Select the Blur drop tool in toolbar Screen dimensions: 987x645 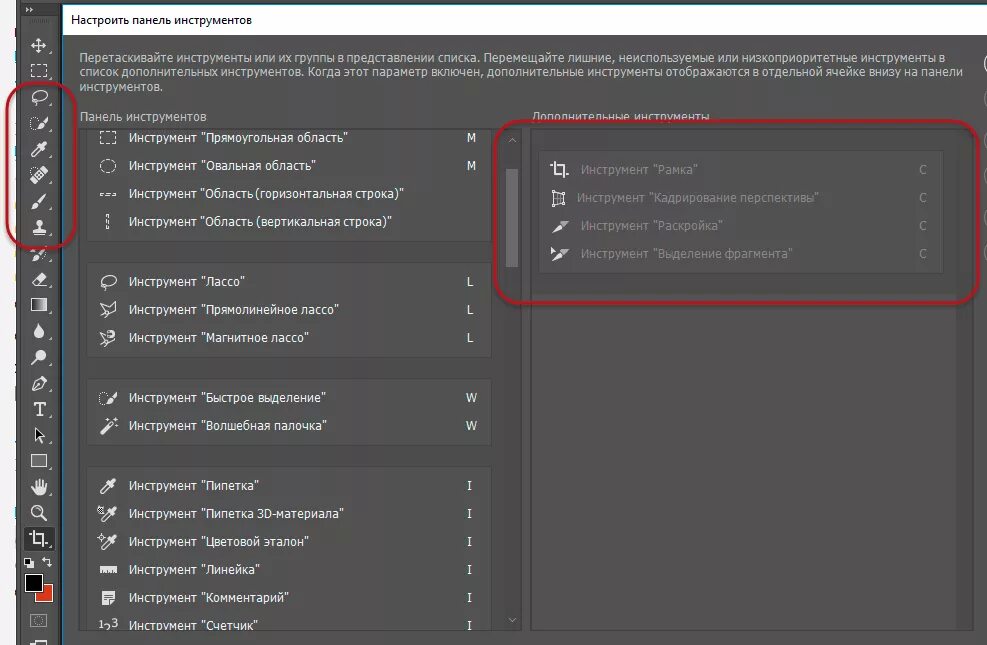pos(39,332)
